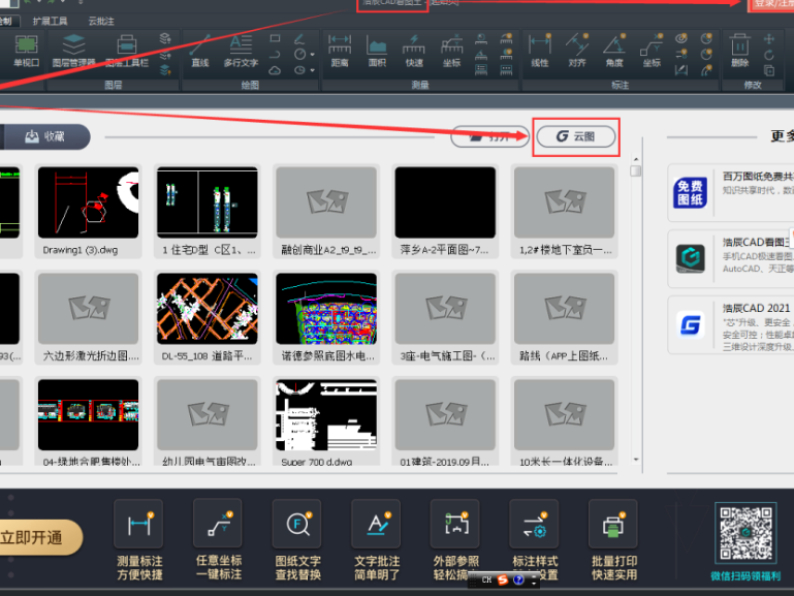794x596 pixels.
Task: Click the thumbnail list scroll-down arrow
Action: tap(636, 460)
